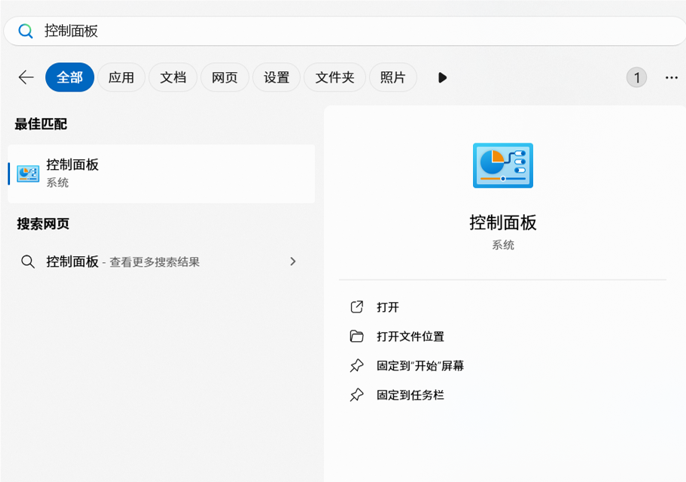Click the large 控制面板 icon in preview pane
Screen dimensions: 686x482
click(x=503, y=166)
